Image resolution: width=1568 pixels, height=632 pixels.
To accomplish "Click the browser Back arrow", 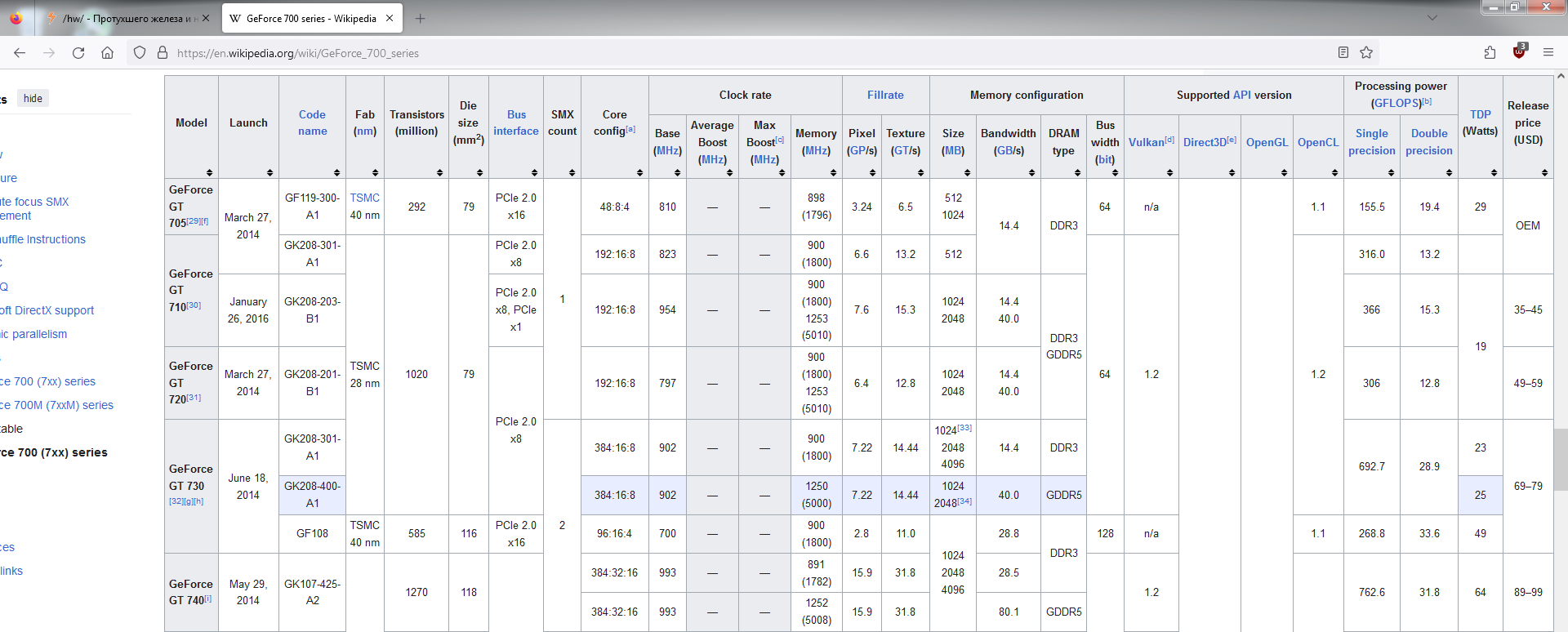I will (20, 53).
